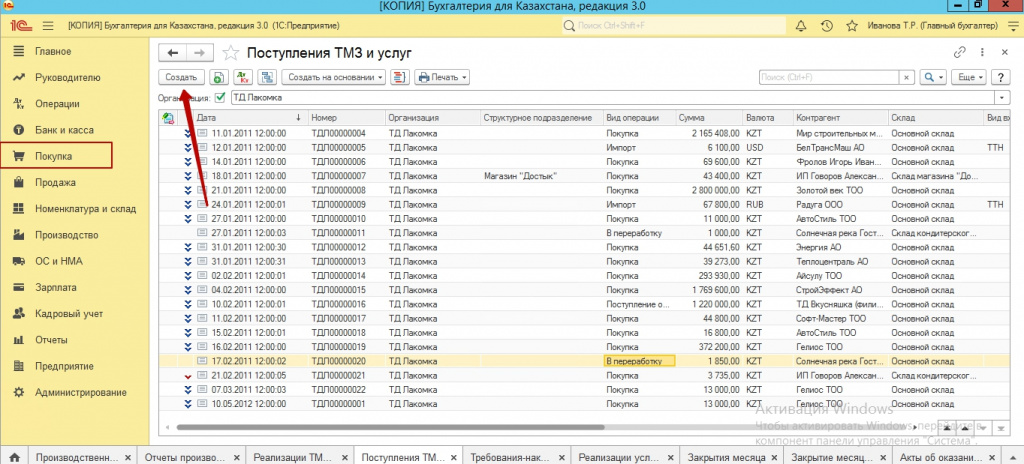Expand the Печать dropdown
This screenshot has height=464, width=1024.
pyautogui.click(x=442, y=77)
